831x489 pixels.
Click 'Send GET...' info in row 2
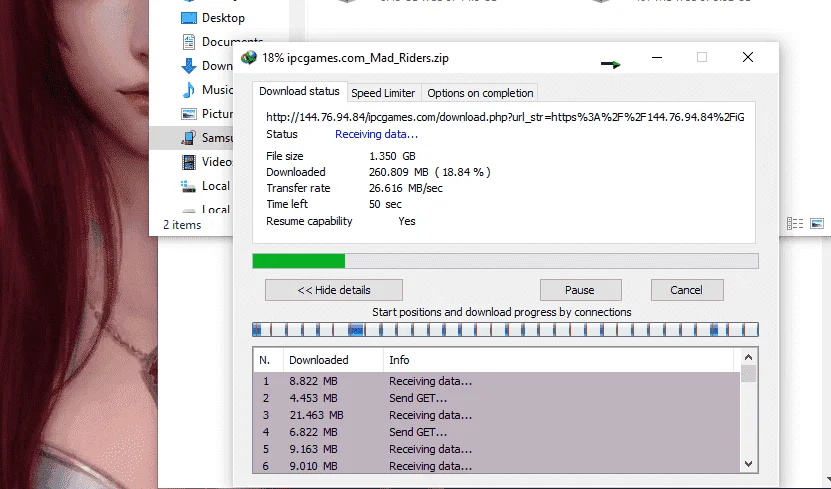(418, 398)
